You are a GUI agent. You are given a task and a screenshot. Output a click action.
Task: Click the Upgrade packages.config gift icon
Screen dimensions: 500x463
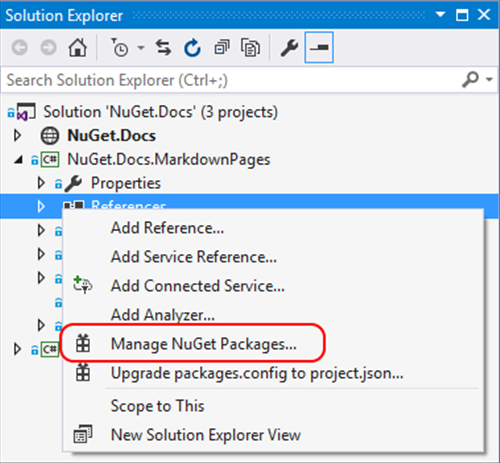pyautogui.click(x=83, y=372)
